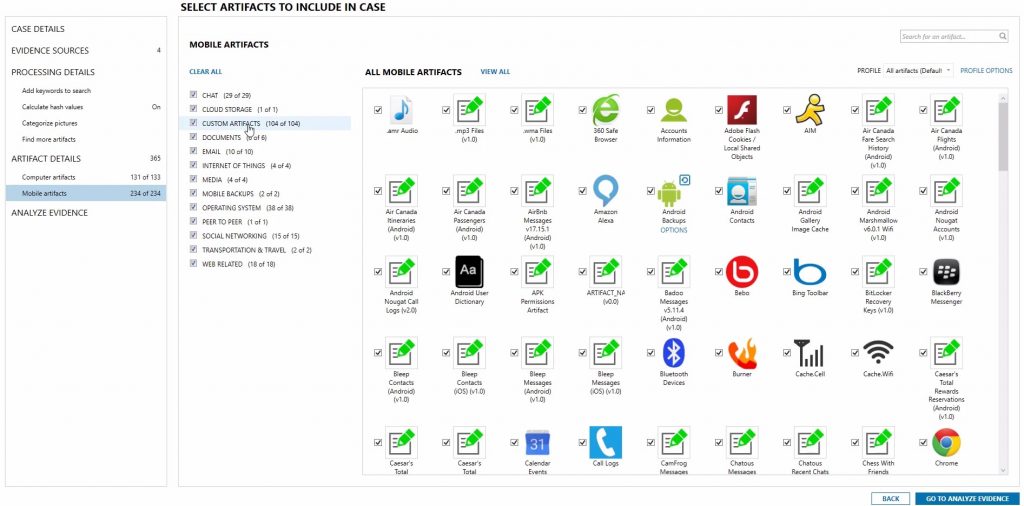Click the Chrome browser icon
The image size is (1024, 506).
click(946, 443)
